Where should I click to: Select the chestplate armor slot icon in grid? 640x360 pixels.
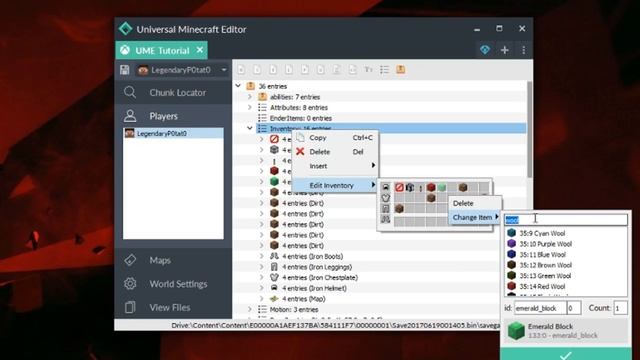click(386, 198)
